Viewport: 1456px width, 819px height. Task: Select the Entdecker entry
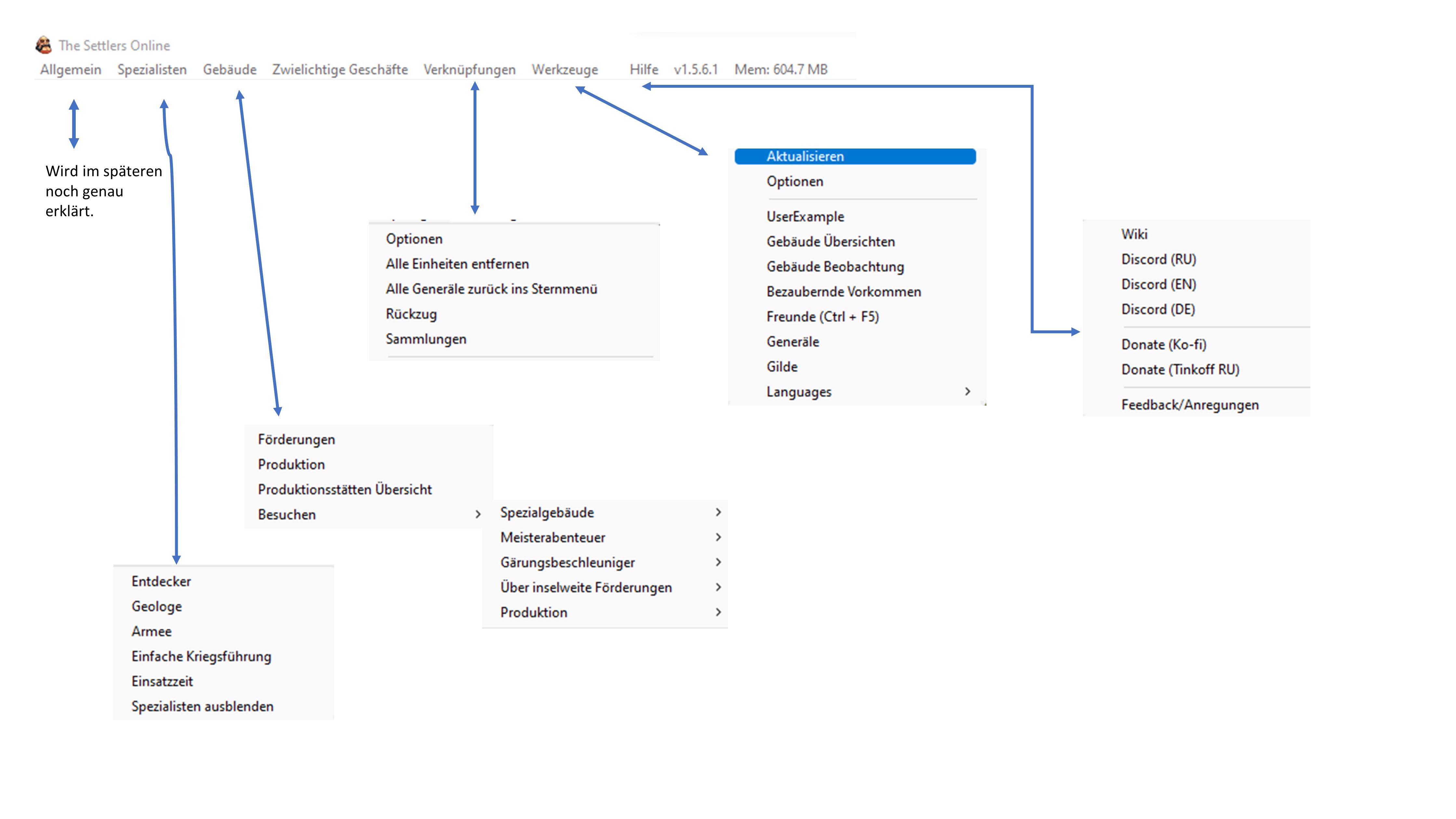pyautogui.click(x=161, y=581)
